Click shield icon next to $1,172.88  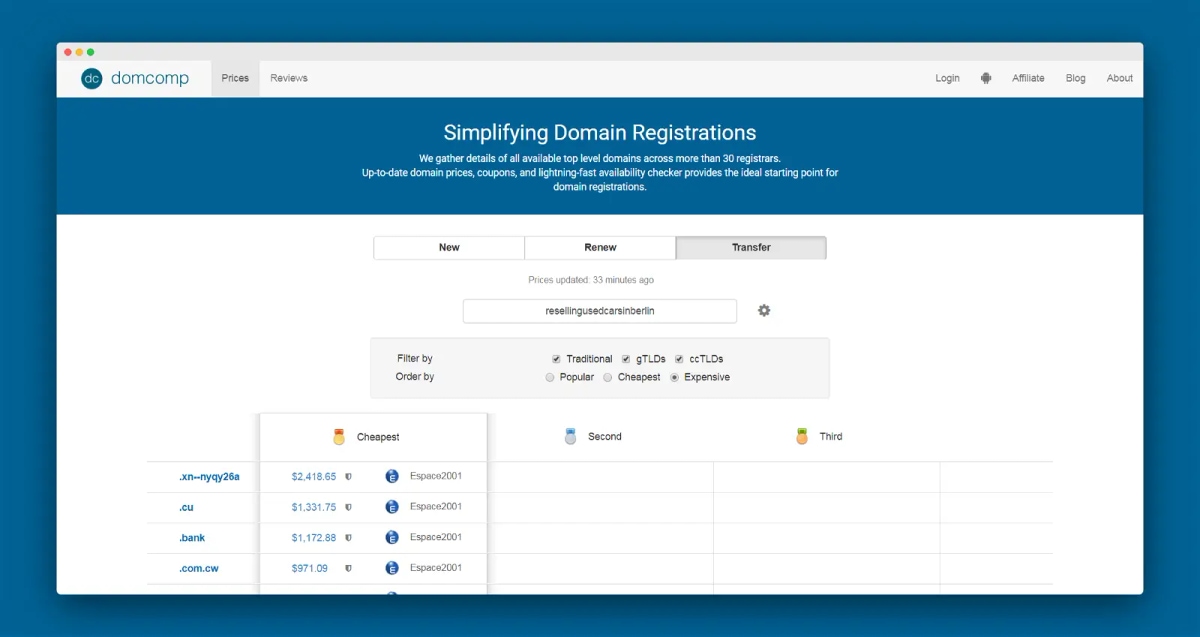(x=348, y=538)
